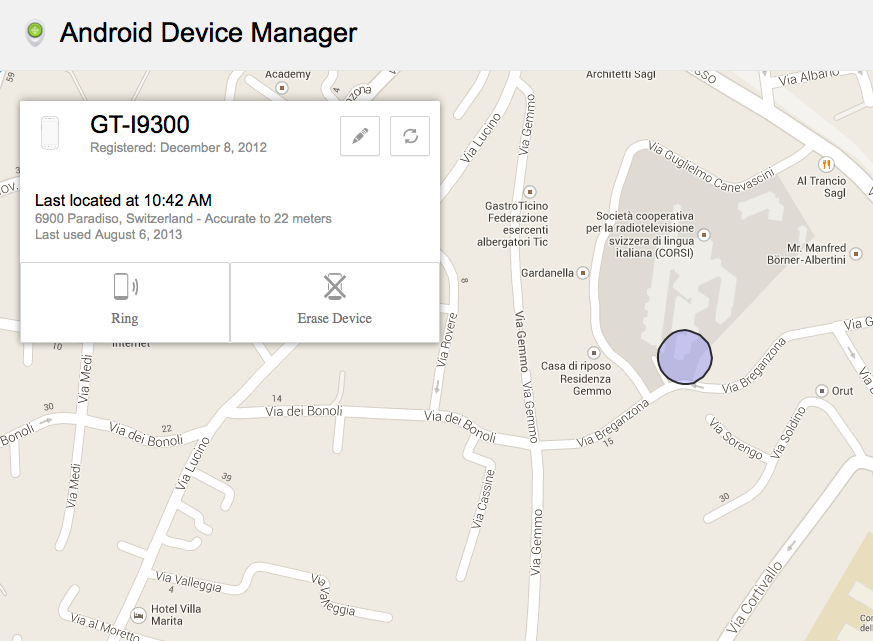Click Registered: December 8, 2012 text
This screenshot has width=873, height=641.
179,148
